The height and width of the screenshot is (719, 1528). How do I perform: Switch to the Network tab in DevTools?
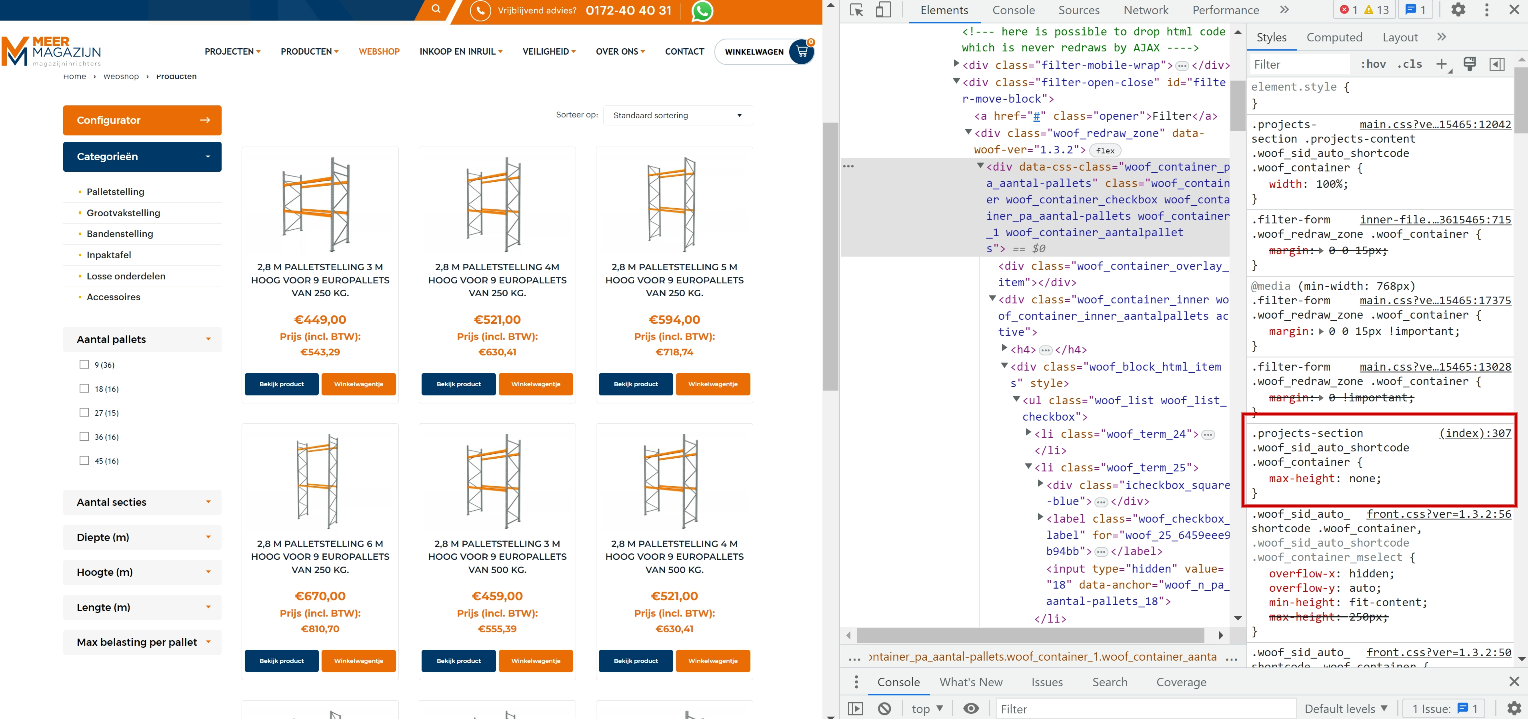(x=1145, y=10)
